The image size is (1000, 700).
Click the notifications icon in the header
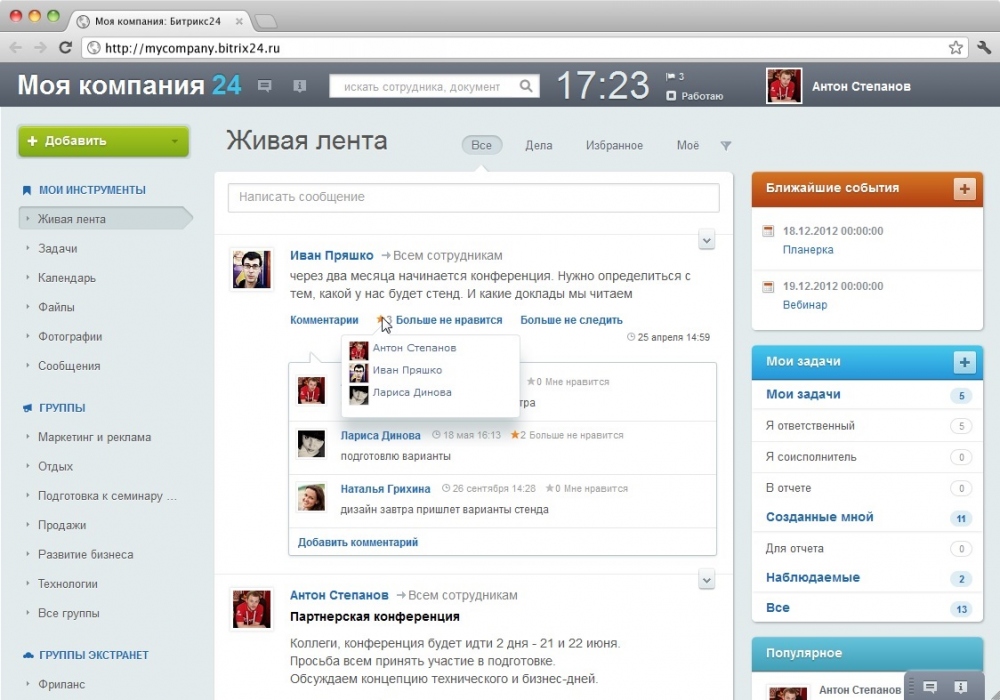coord(299,86)
